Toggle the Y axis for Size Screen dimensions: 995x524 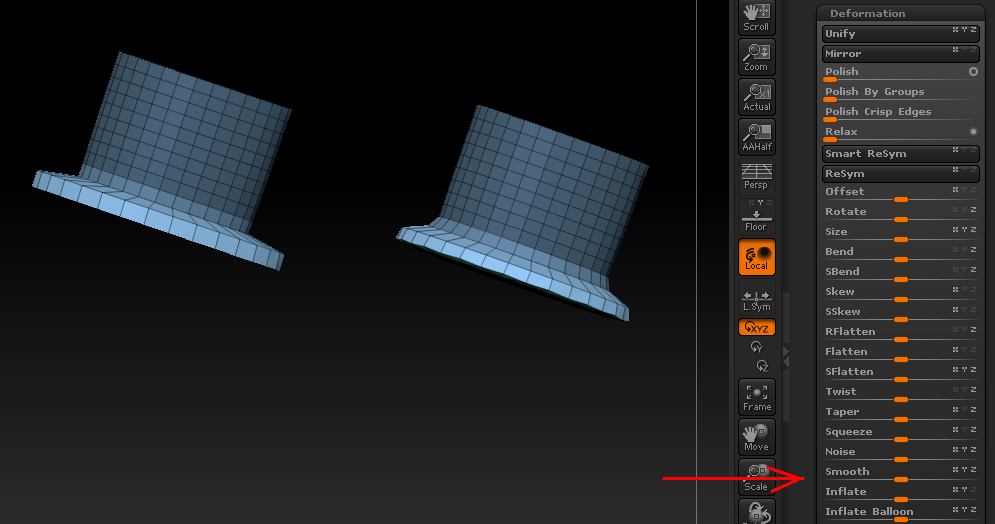[x=964, y=230]
